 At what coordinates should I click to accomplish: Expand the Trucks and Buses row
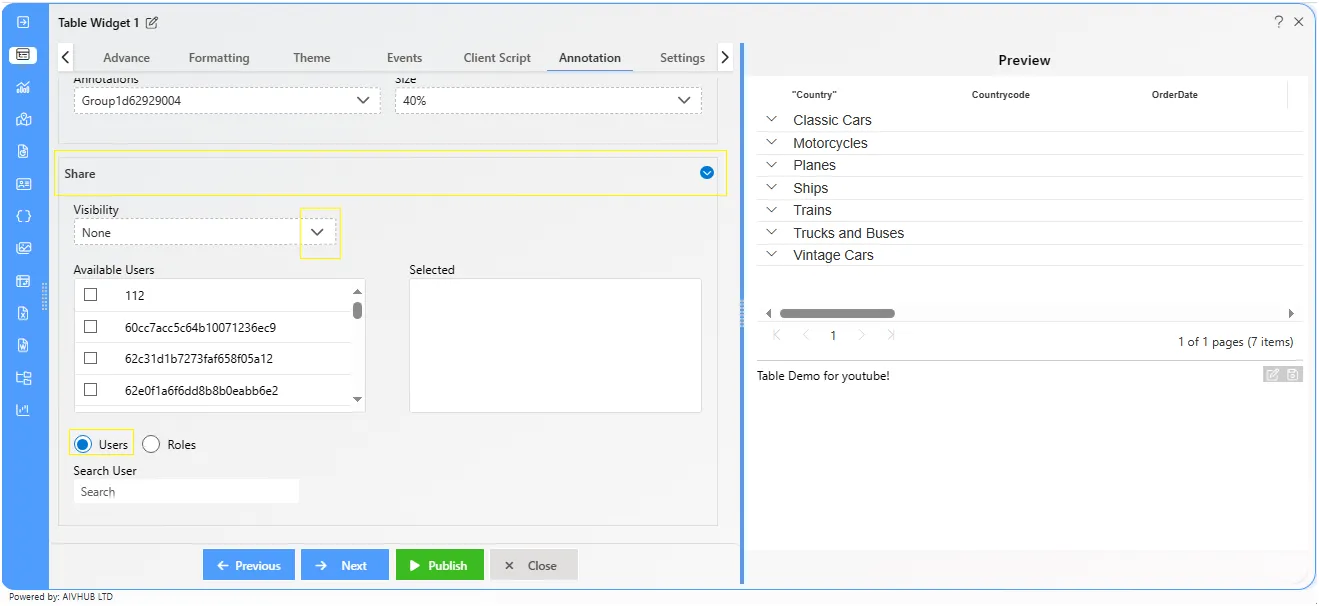pos(771,232)
